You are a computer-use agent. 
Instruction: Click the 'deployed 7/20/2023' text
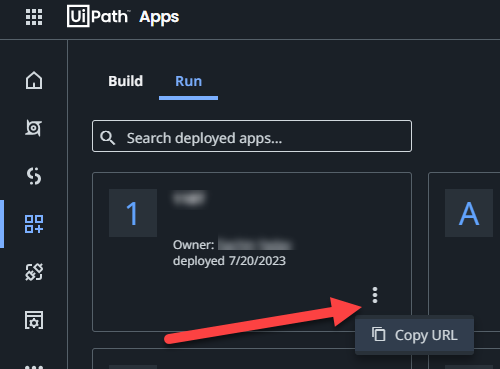pyautogui.click(x=229, y=261)
